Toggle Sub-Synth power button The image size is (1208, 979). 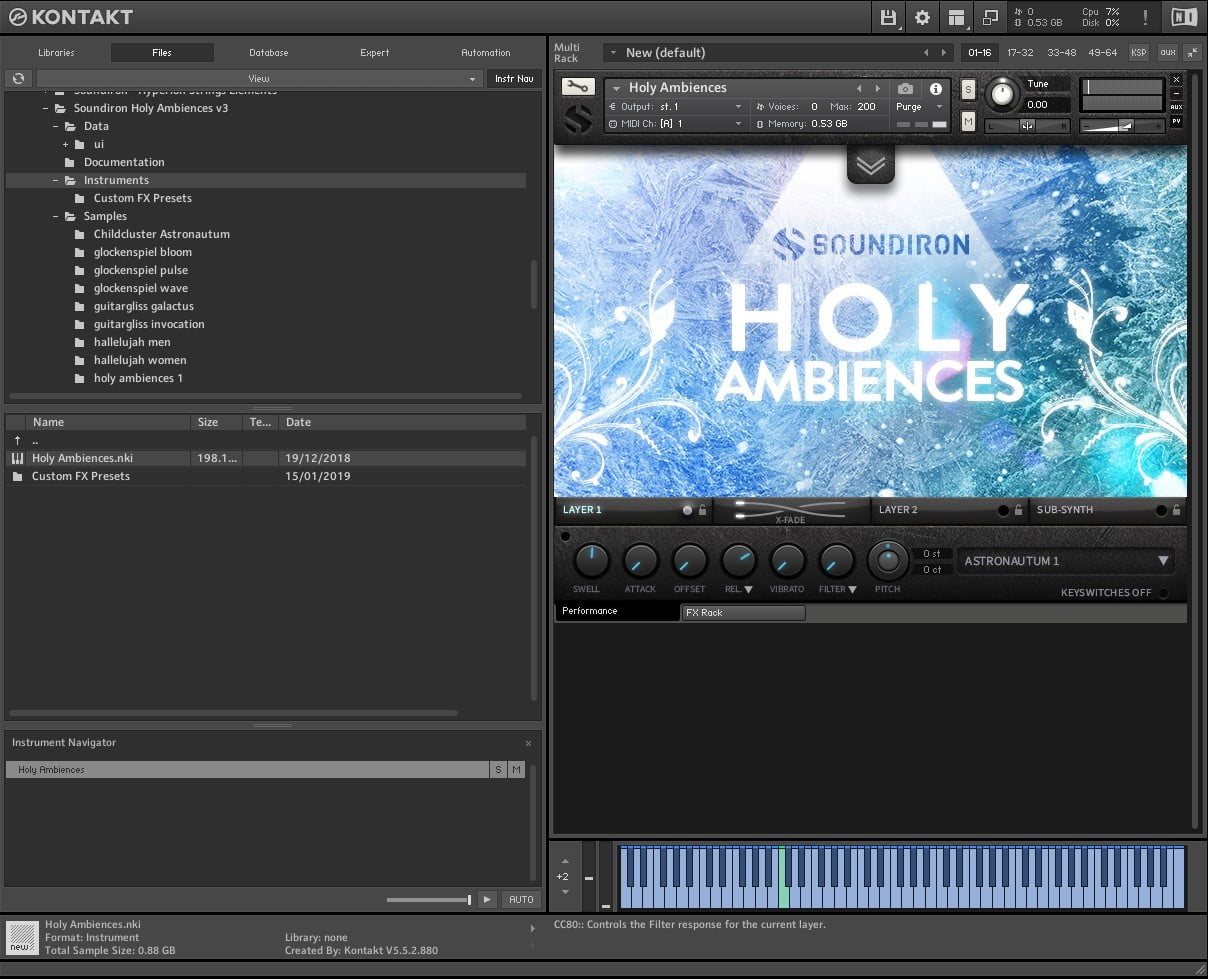(x=1161, y=510)
